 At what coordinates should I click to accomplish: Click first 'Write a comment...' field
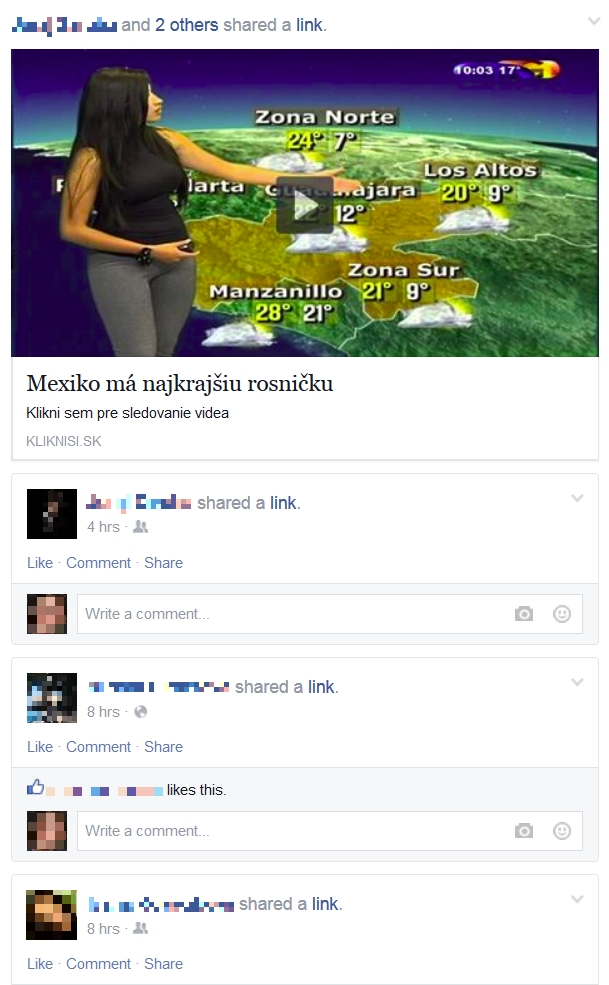(x=329, y=614)
